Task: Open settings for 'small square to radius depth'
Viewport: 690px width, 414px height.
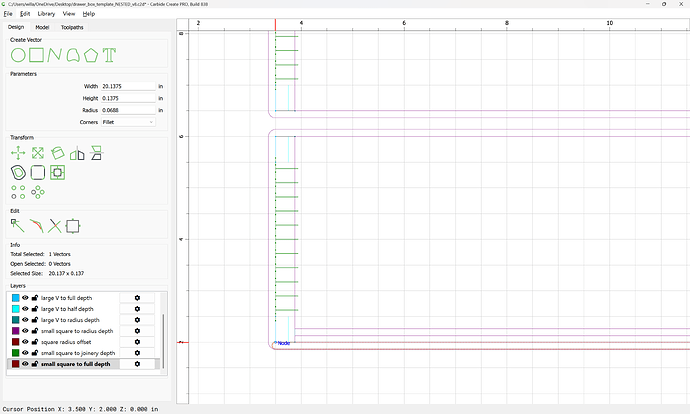Action: [137, 331]
